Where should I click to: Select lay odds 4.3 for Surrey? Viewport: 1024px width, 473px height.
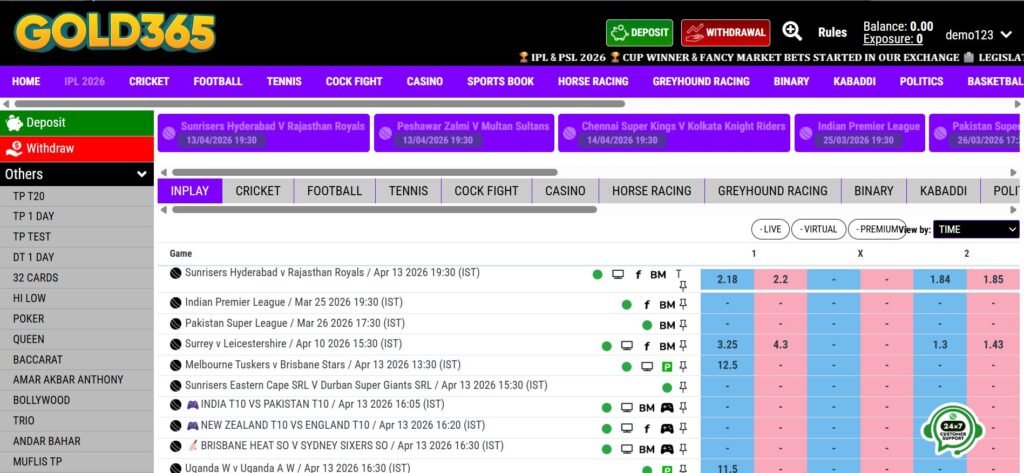780,345
